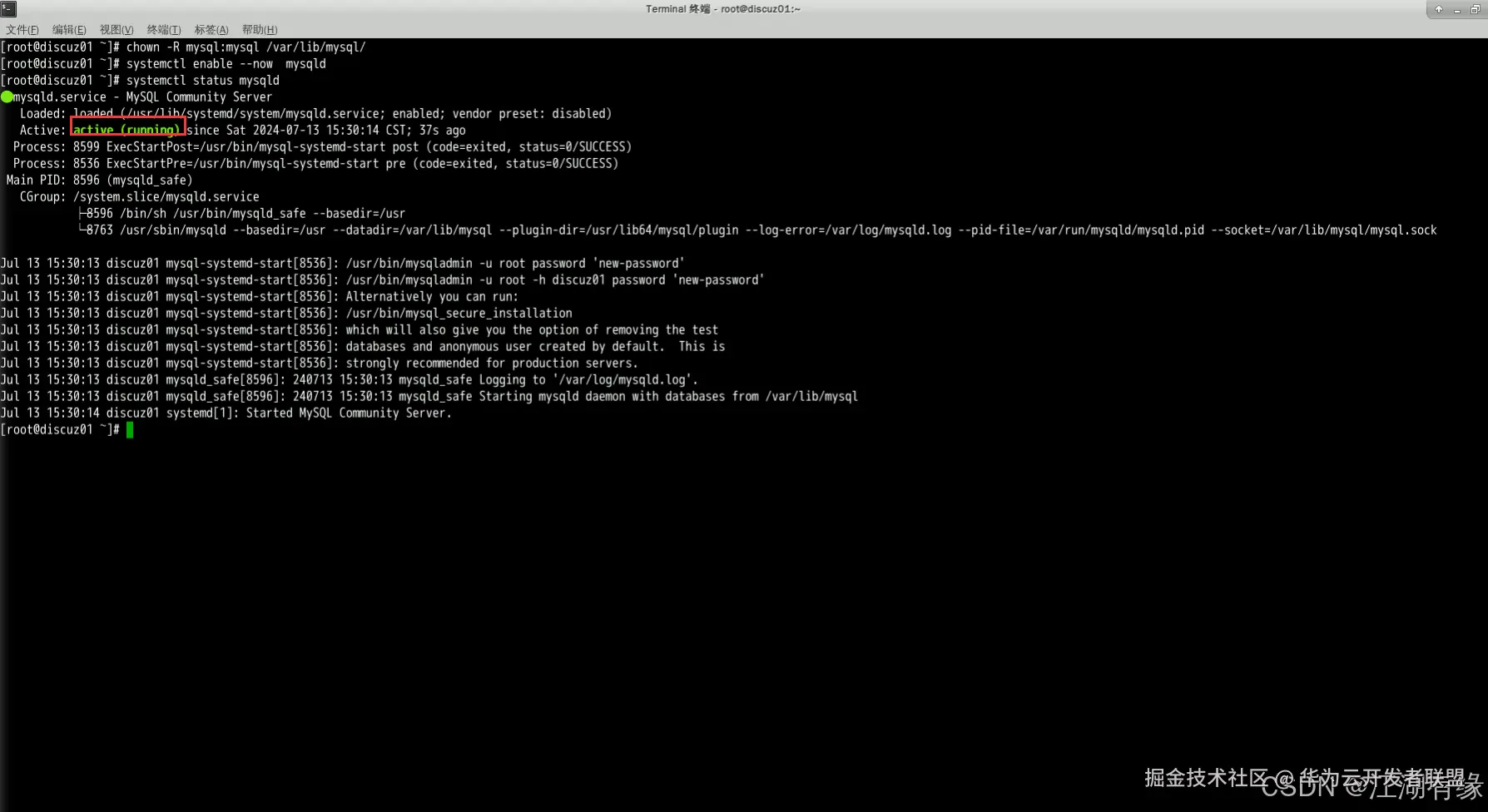1488x812 pixels.
Task: Click 'Main PID: 8596 (mysqld_safe)' line
Action: click(100, 181)
